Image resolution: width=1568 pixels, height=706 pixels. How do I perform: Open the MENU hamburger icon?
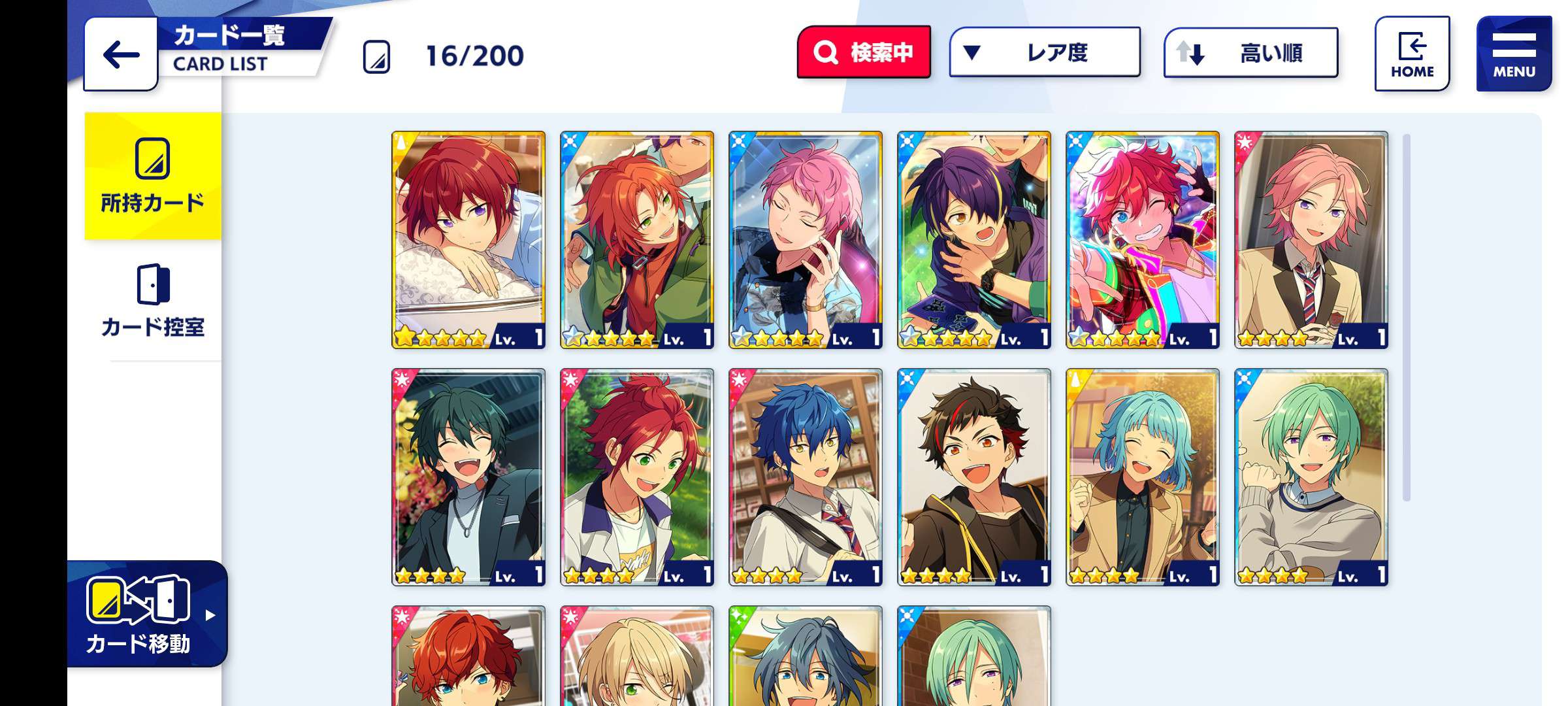click(1514, 54)
